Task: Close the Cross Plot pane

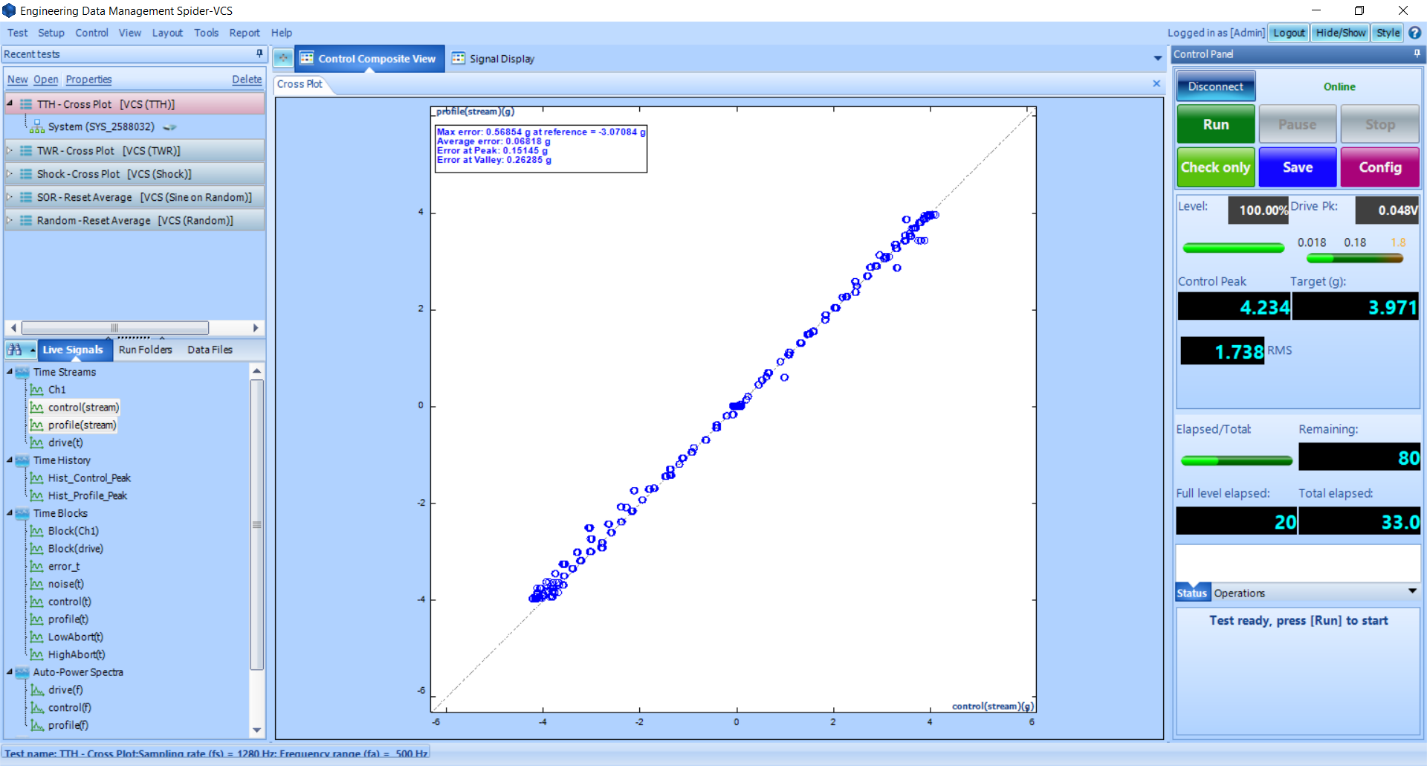Action: pyautogui.click(x=1156, y=84)
